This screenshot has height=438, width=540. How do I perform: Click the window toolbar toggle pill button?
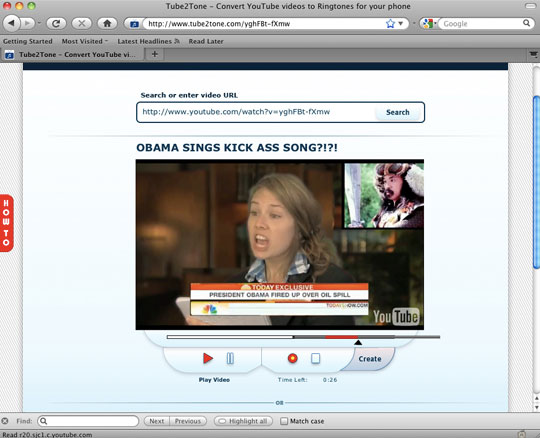click(x=530, y=6)
